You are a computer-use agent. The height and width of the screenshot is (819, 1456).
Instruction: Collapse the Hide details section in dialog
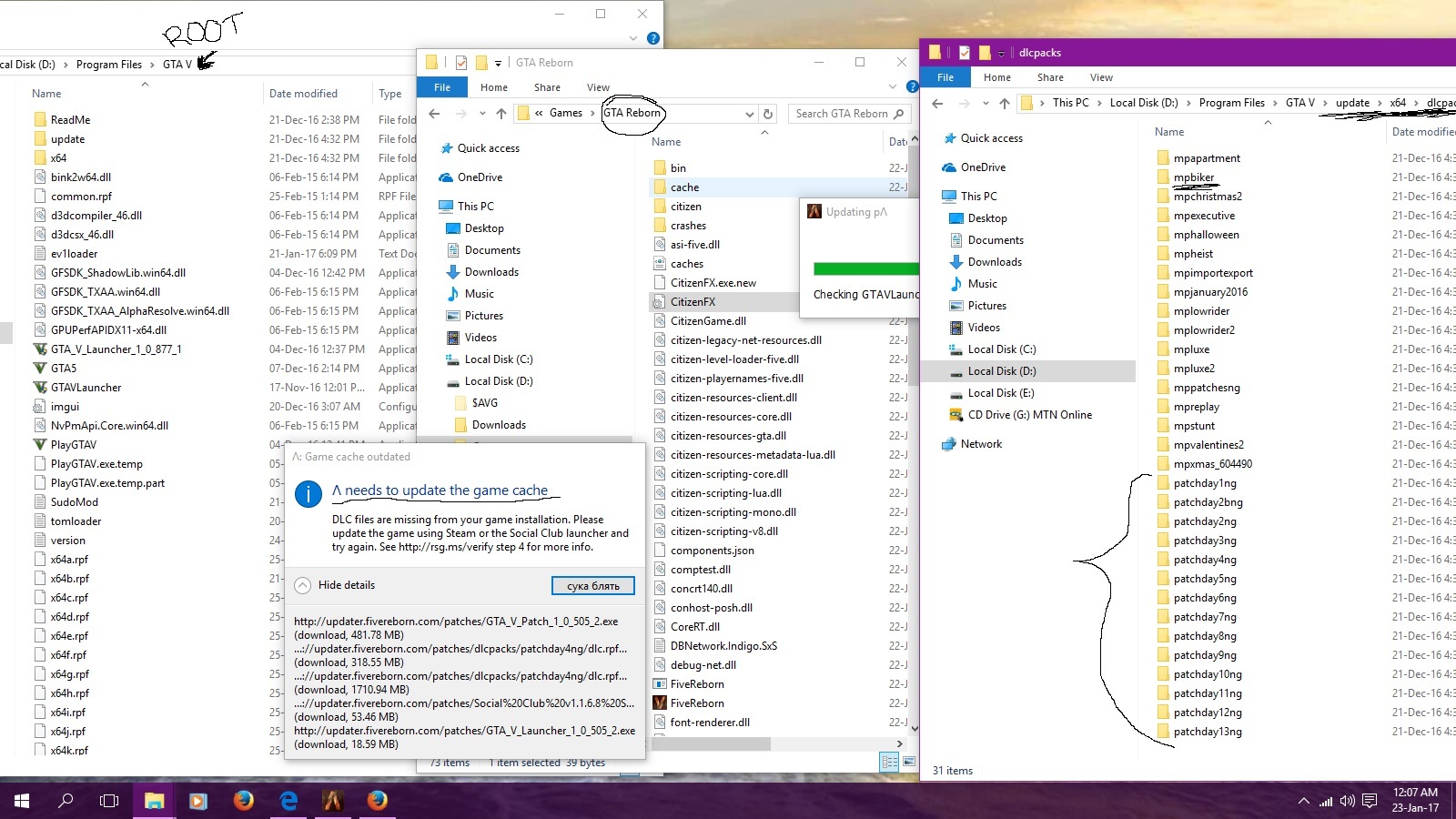coord(303,585)
